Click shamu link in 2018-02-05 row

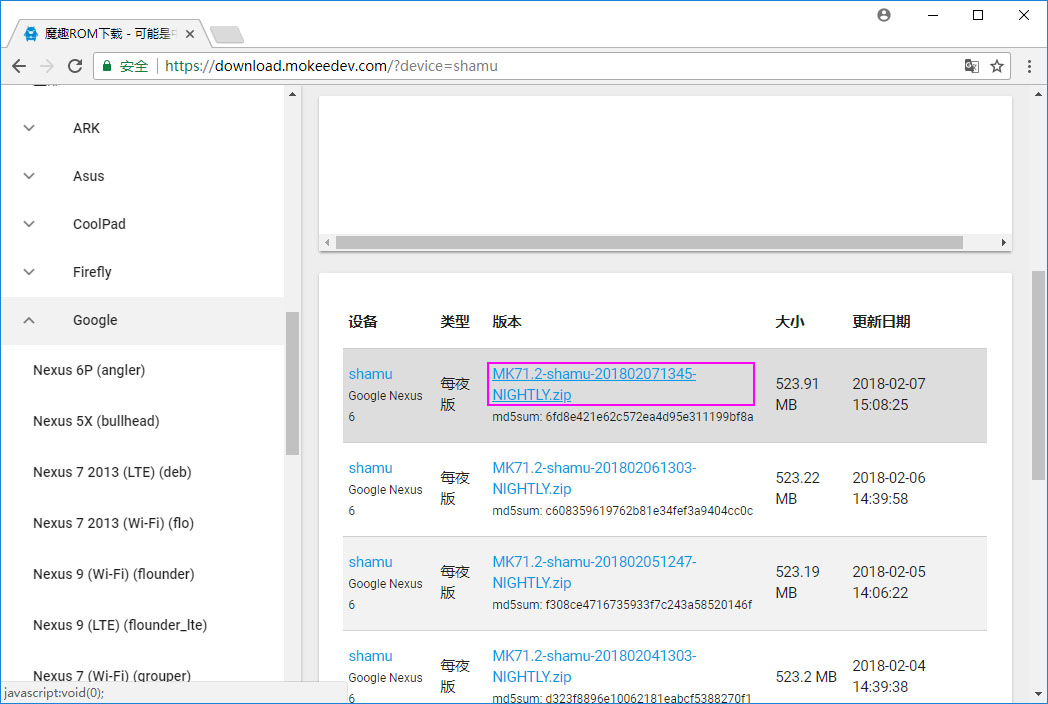click(x=370, y=562)
